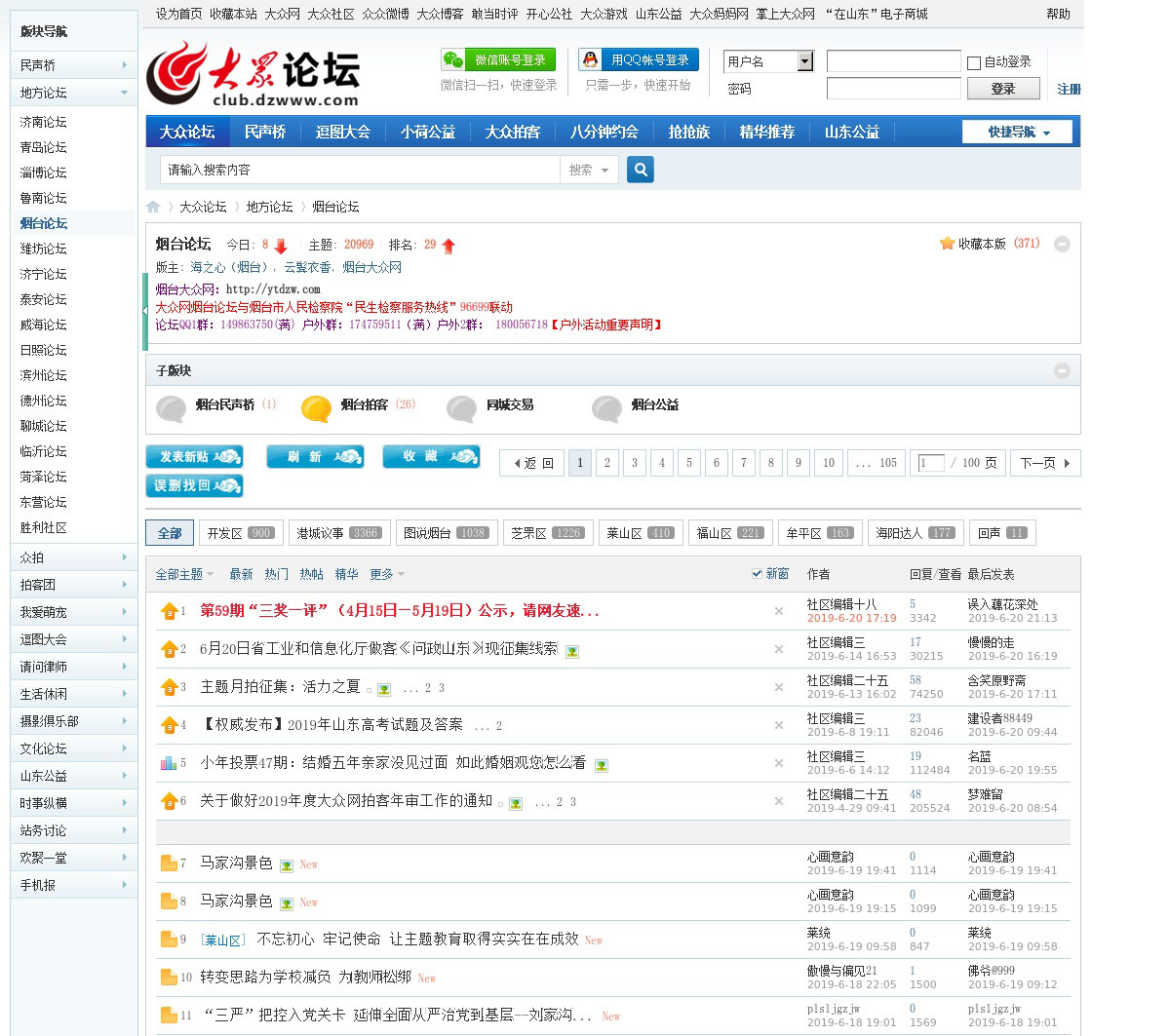The width and height of the screenshot is (1170, 1036).
Task: Open the 精华推荐 main nav tab
Action: pyautogui.click(x=767, y=132)
